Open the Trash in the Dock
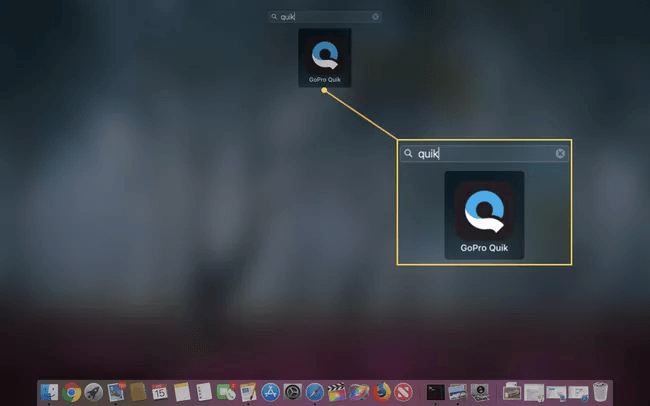 [600, 392]
